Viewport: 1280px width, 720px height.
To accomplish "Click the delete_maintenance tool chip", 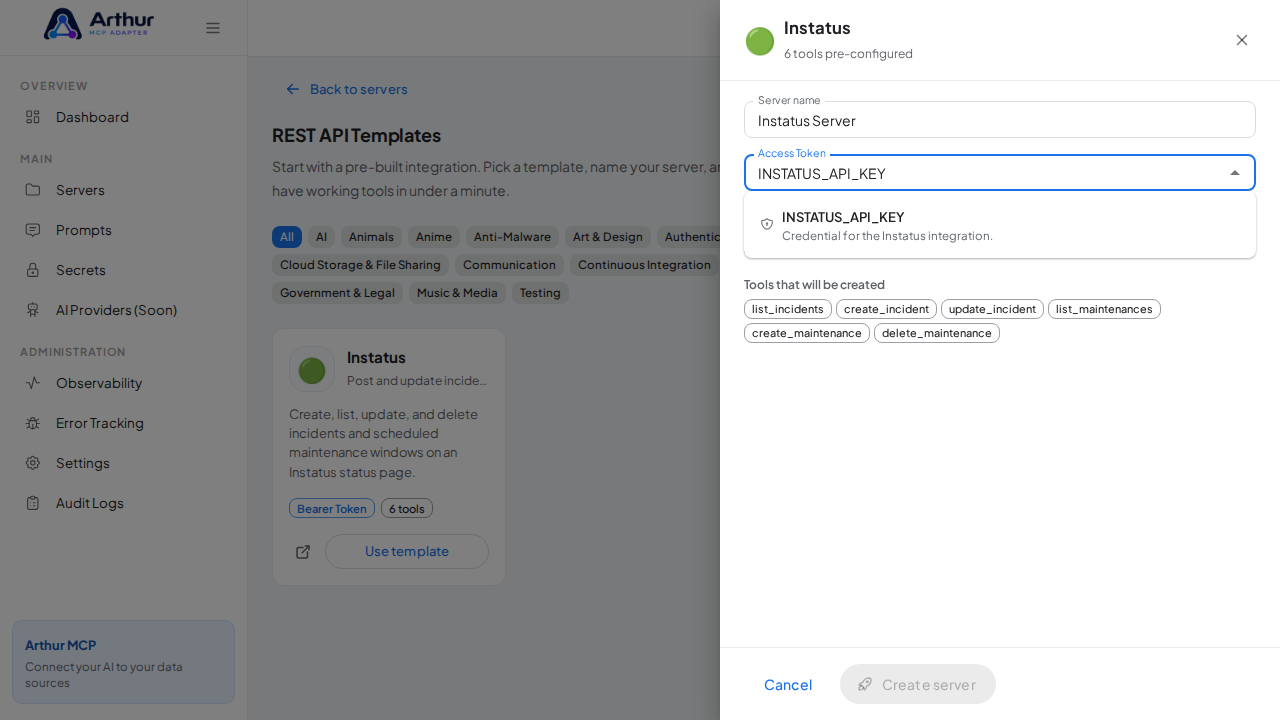I will pos(937,333).
